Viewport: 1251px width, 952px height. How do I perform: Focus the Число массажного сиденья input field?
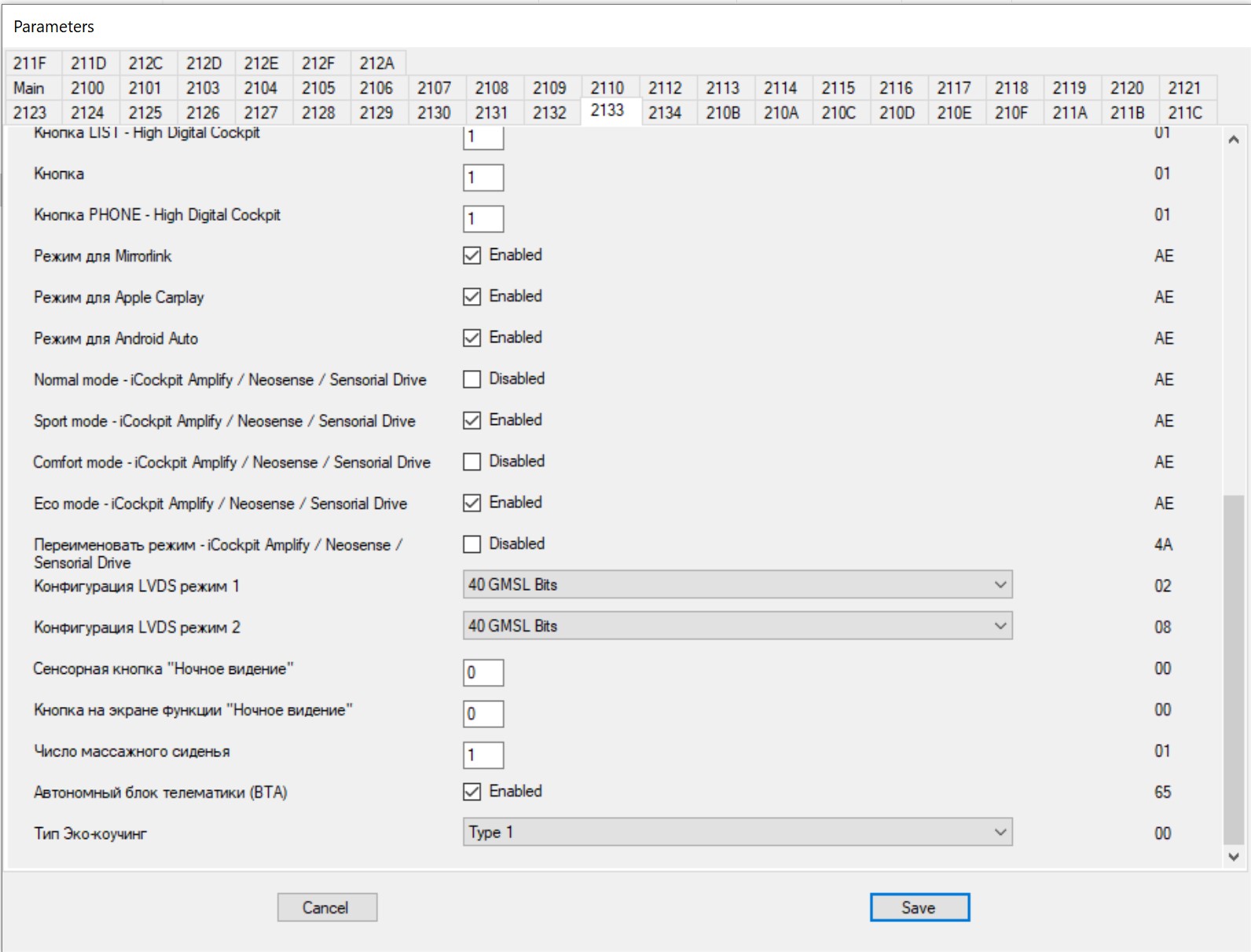coord(483,755)
